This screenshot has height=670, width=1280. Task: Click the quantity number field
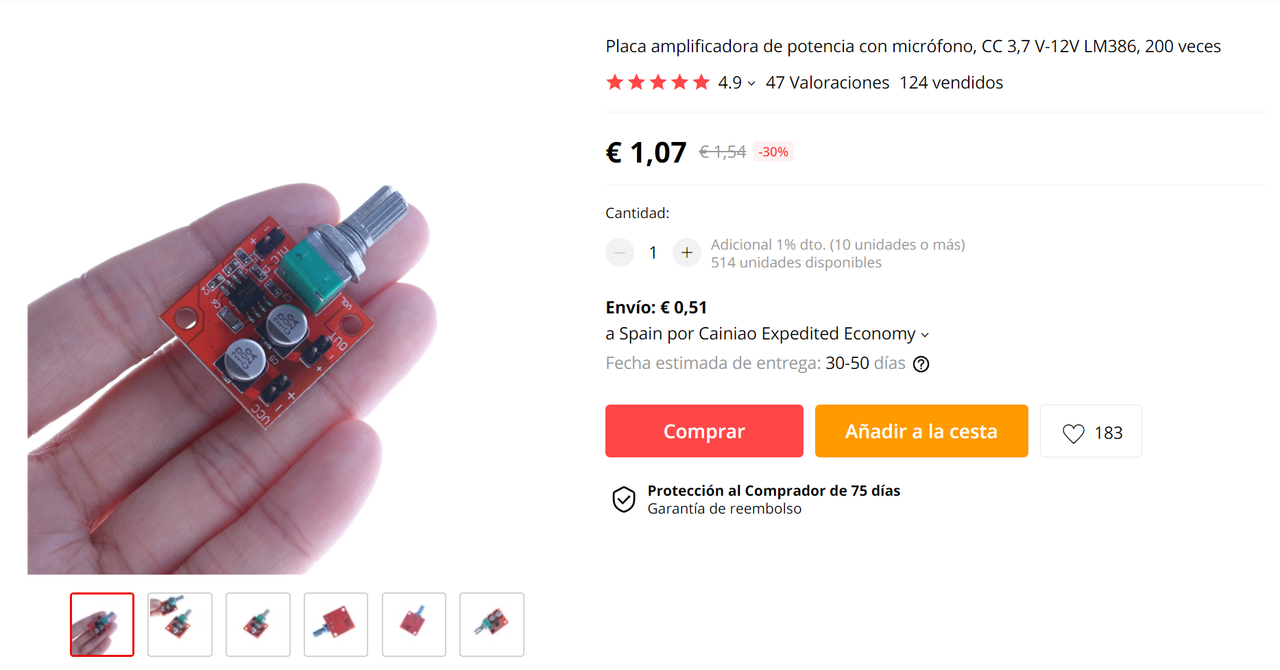point(653,253)
